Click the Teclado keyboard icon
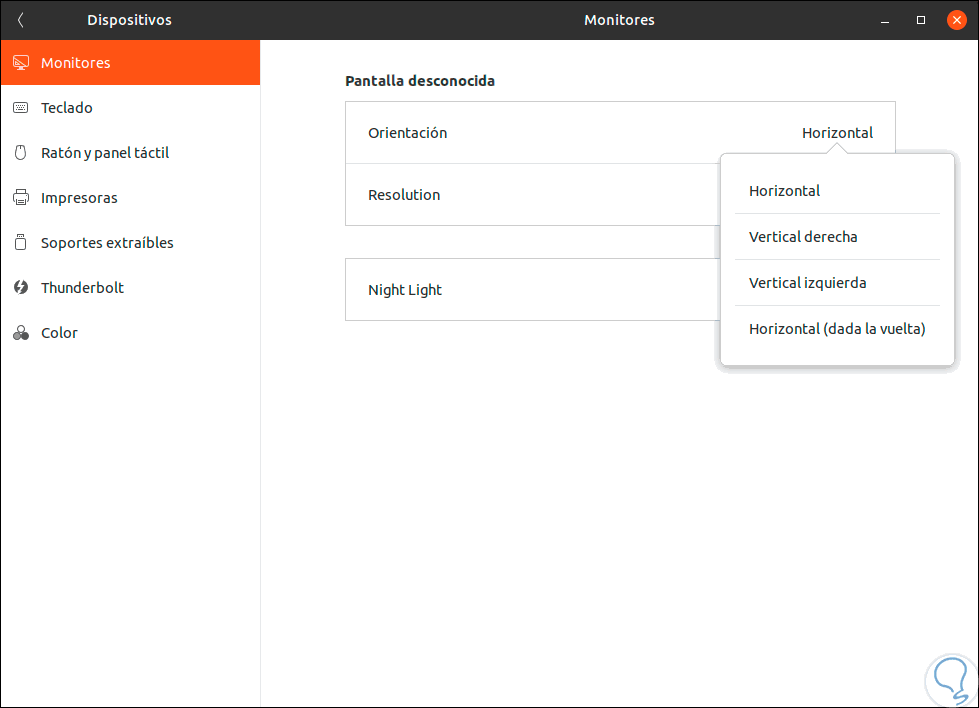This screenshot has height=708, width=979. (x=20, y=108)
